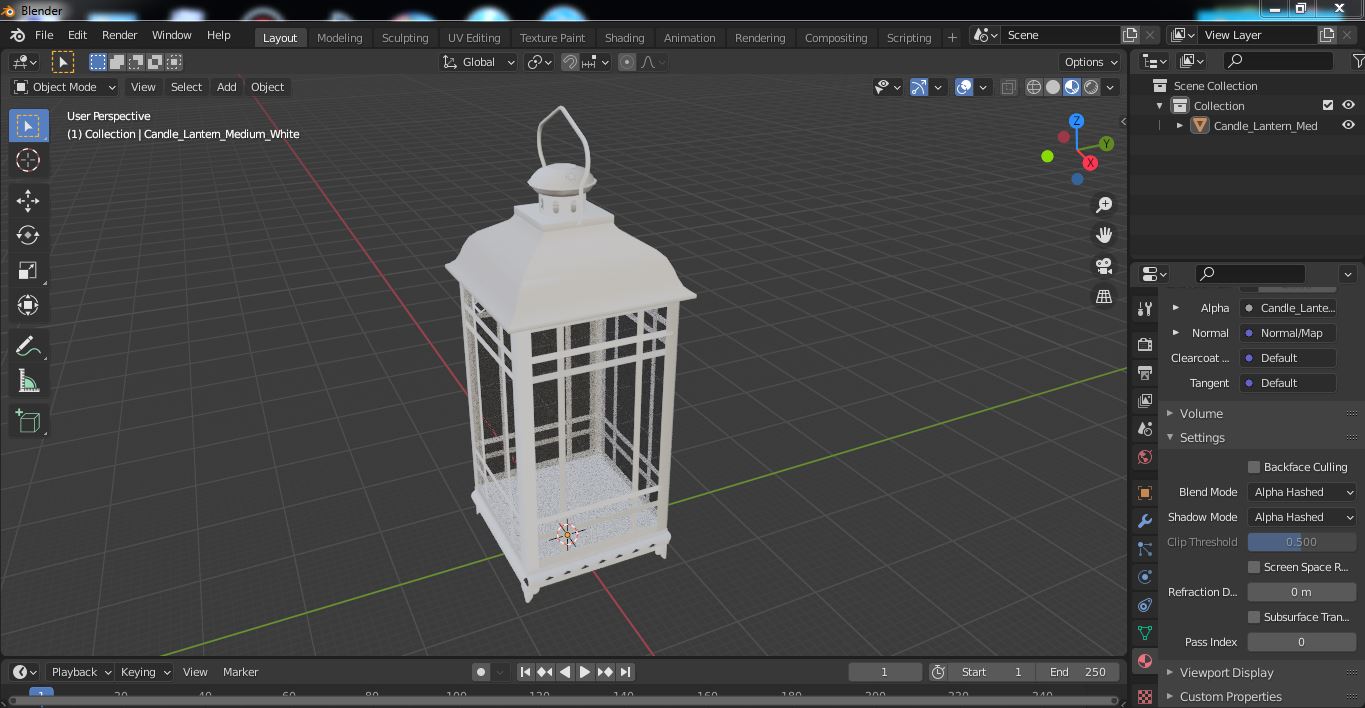Open the Tool properties tab
1365x708 pixels.
[x=1145, y=309]
